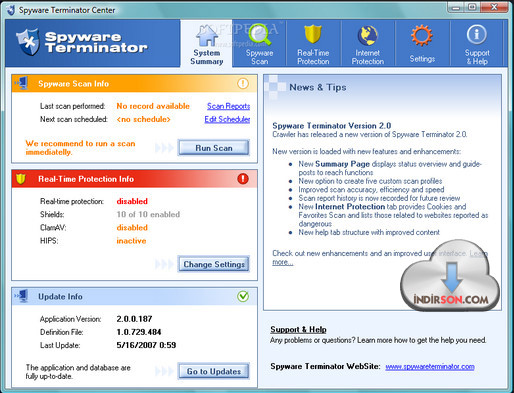This screenshot has width=514, height=393.
Task: Go to the Internet Protection tab
Action: [x=368, y=44]
